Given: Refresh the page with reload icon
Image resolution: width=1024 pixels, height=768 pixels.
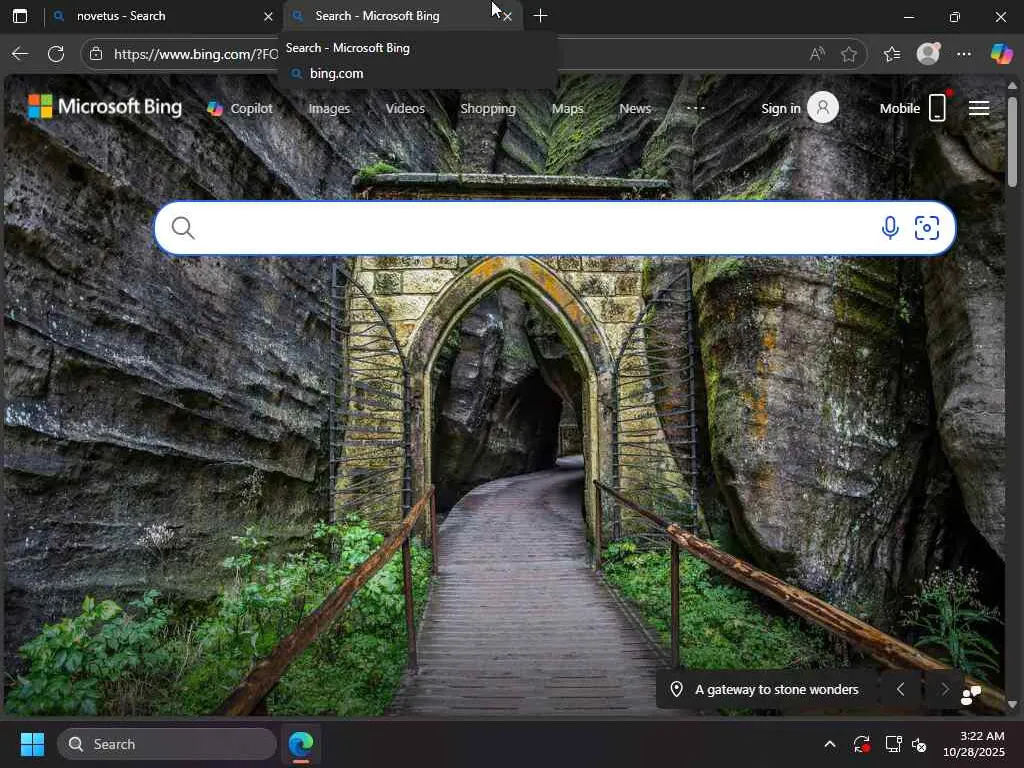Looking at the screenshot, I should pos(56,54).
